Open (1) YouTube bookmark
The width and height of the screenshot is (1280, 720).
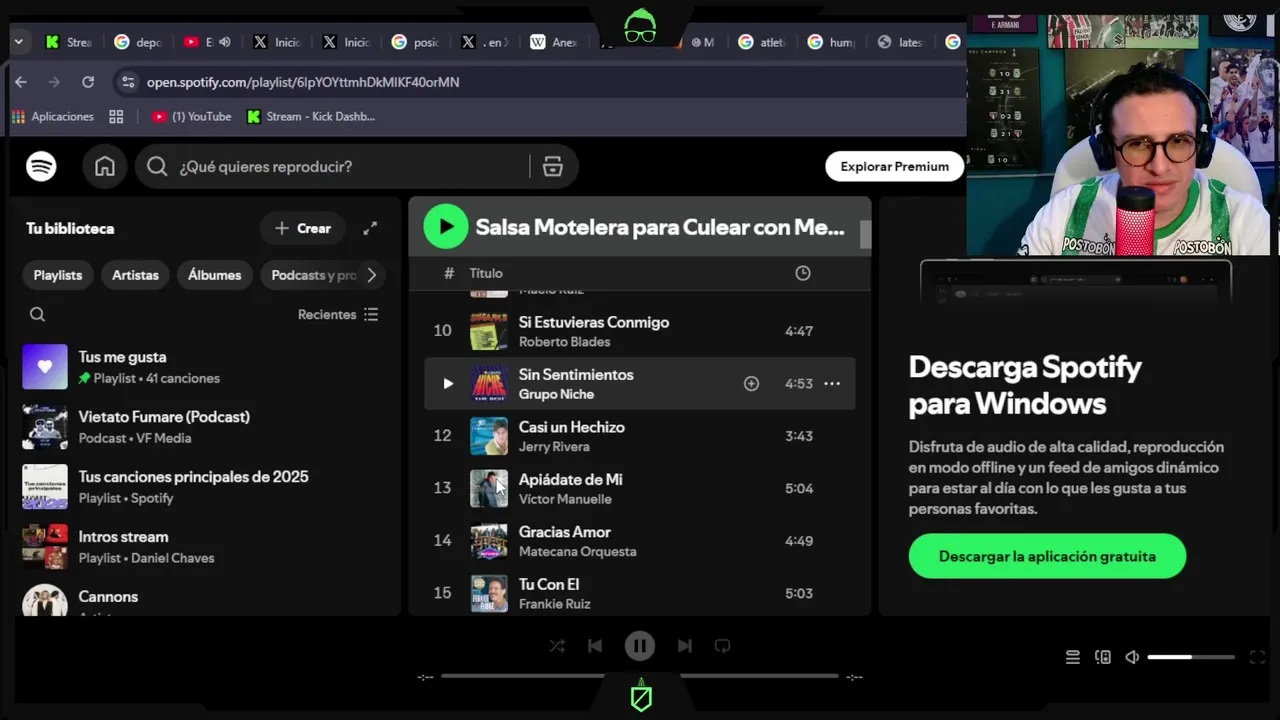191,117
